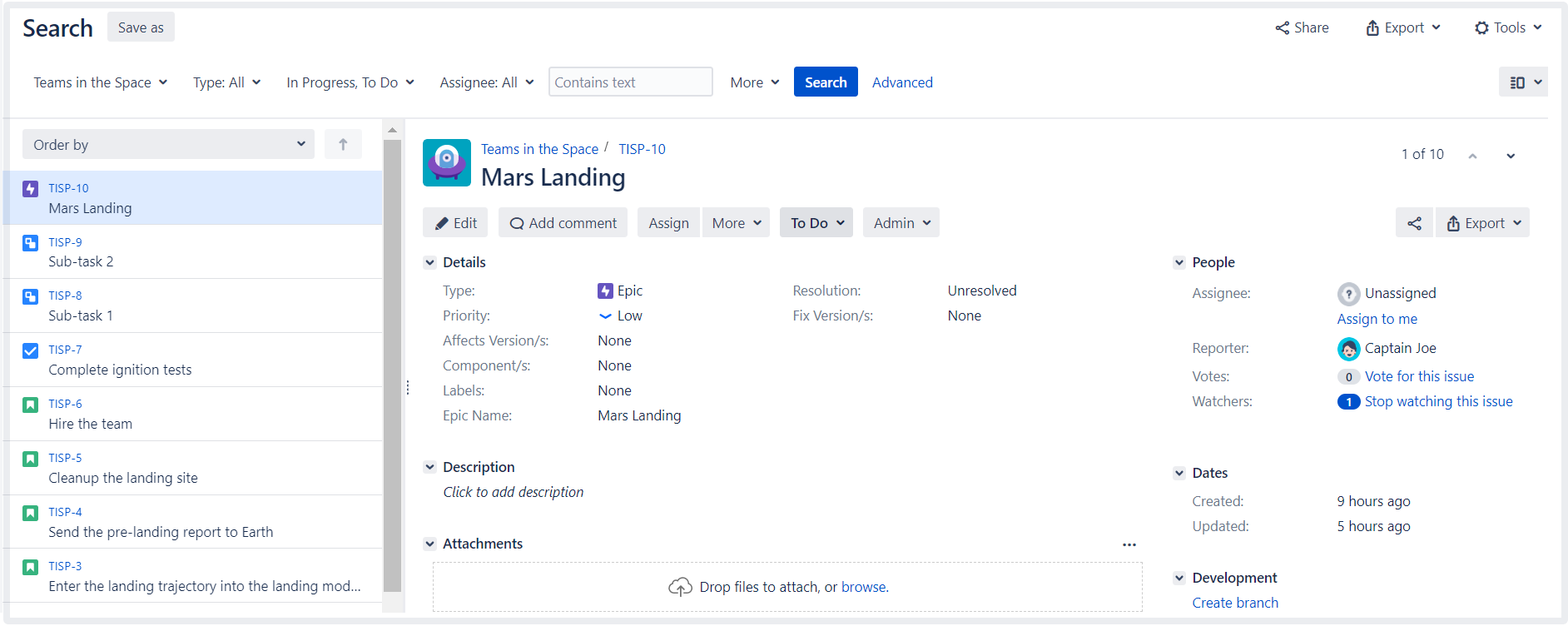Open the To Do status dropdown

tap(816, 223)
